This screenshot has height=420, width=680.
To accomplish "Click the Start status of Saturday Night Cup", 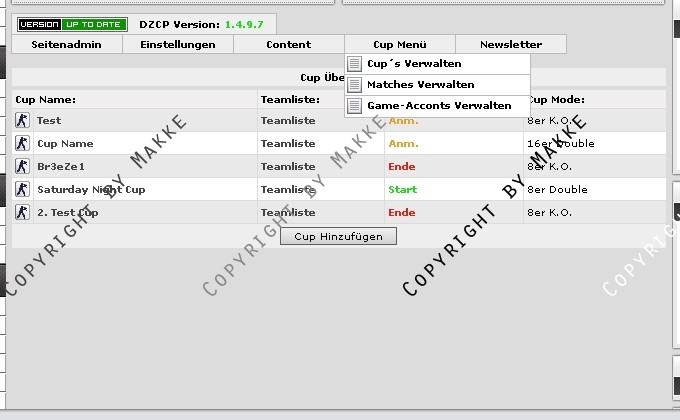I will tap(403, 190).
